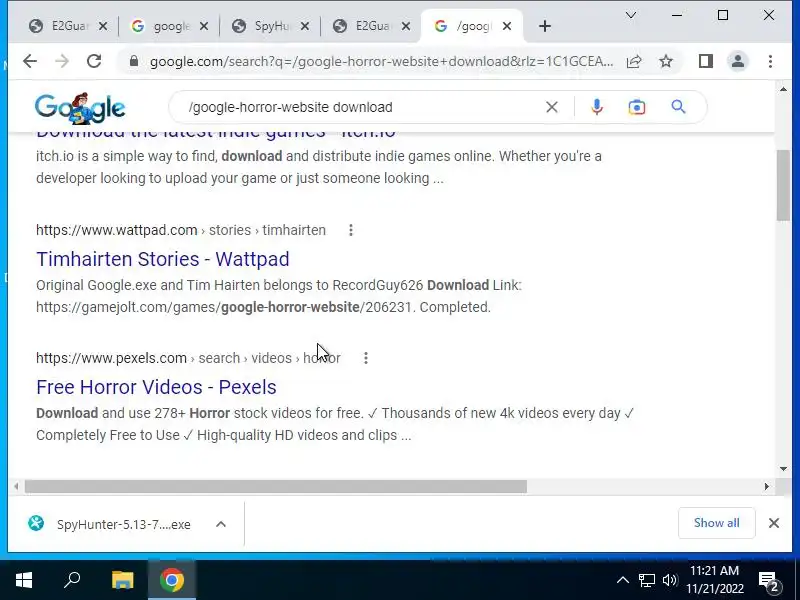Bookmark this tab with the star icon
The width and height of the screenshot is (800, 600).
click(666, 62)
